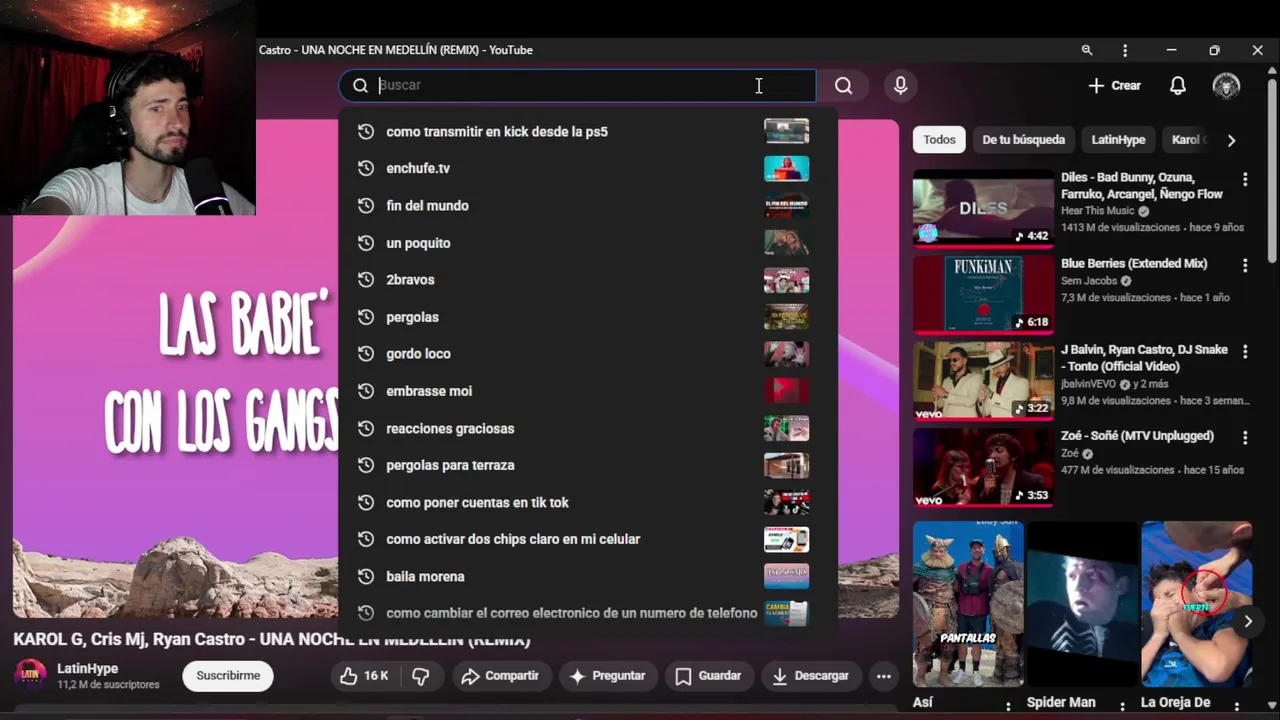
Task: Open options menu for Diles video
Action: pyautogui.click(x=1245, y=180)
